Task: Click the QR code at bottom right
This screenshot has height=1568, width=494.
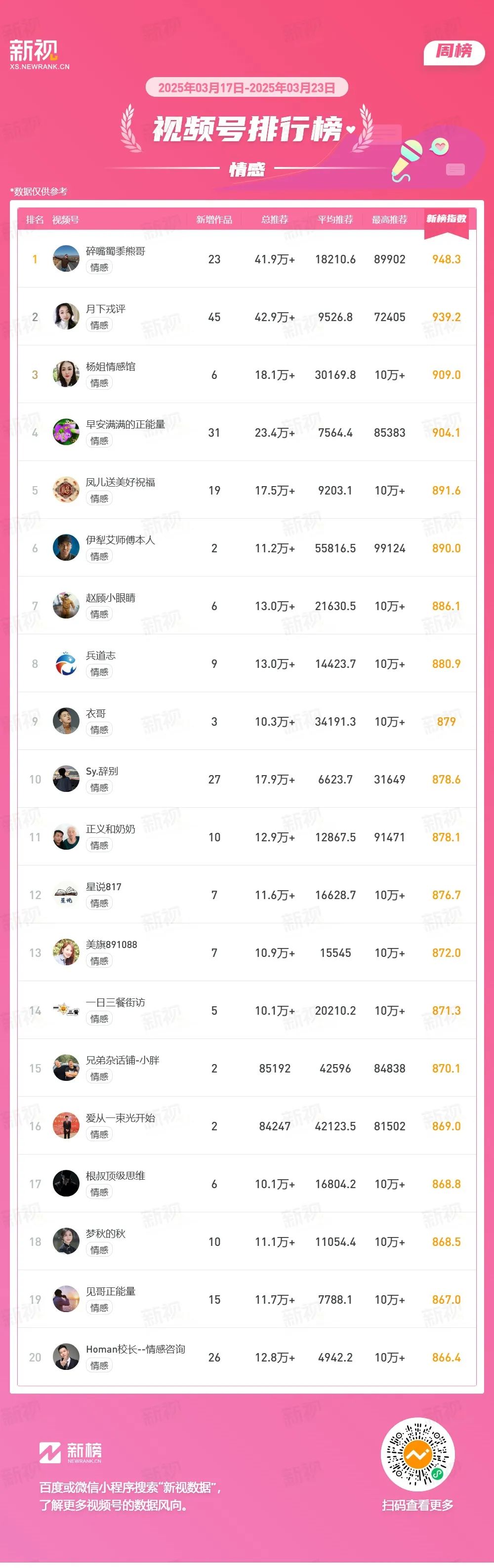Action: click(417, 1456)
